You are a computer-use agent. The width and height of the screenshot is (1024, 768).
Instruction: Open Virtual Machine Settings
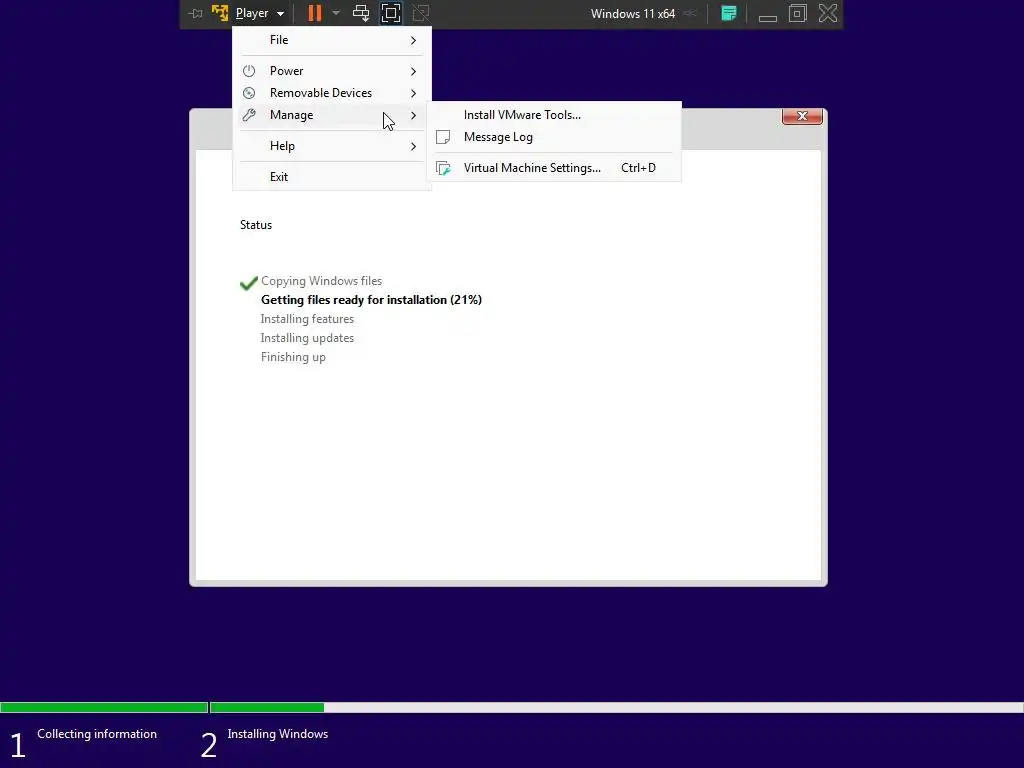pos(554,168)
